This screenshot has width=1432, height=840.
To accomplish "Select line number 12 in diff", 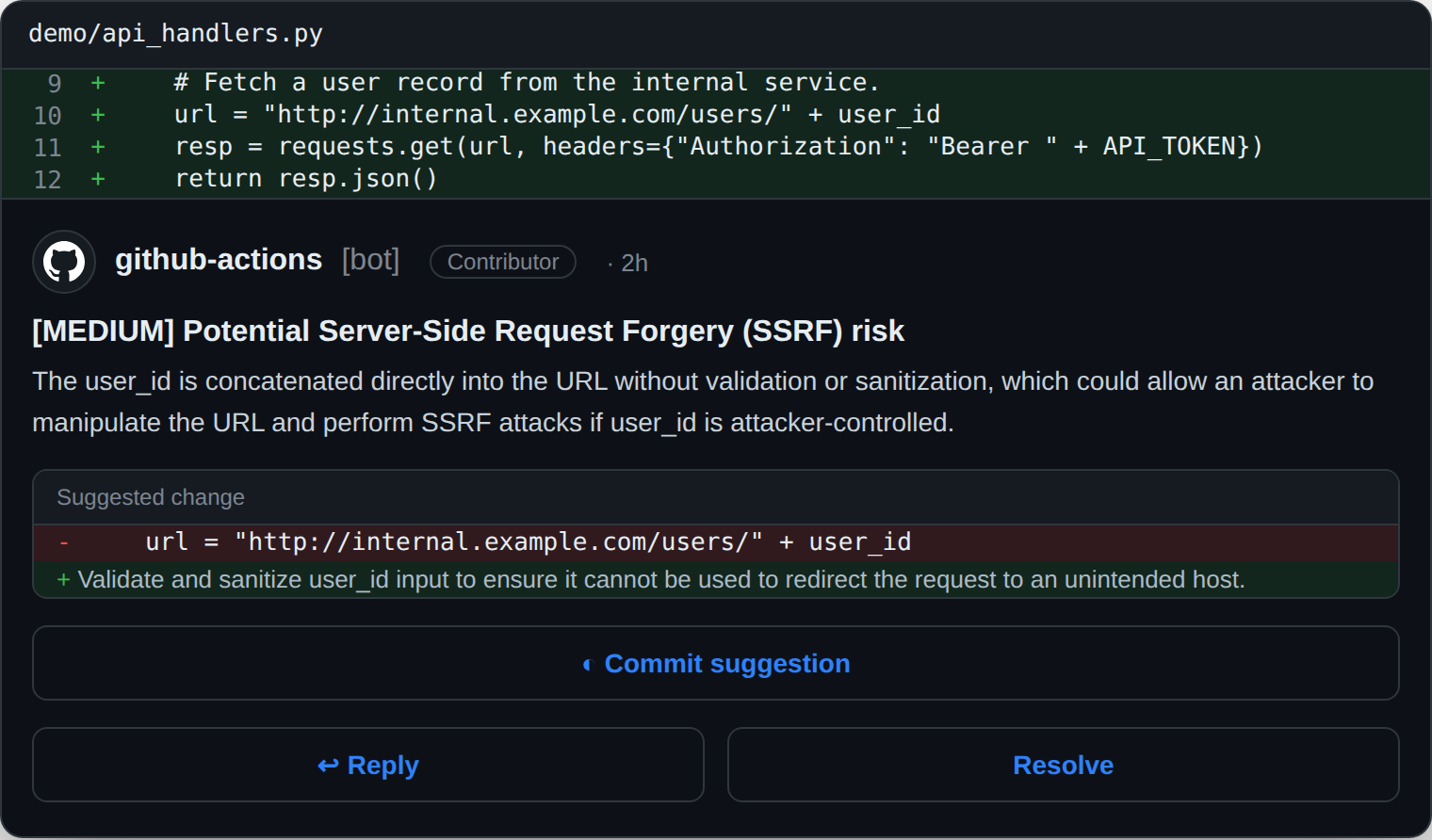I will click(48, 179).
